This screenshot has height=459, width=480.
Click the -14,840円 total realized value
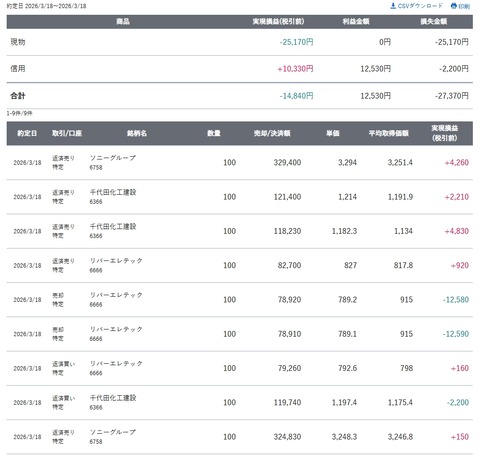click(x=296, y=96)
